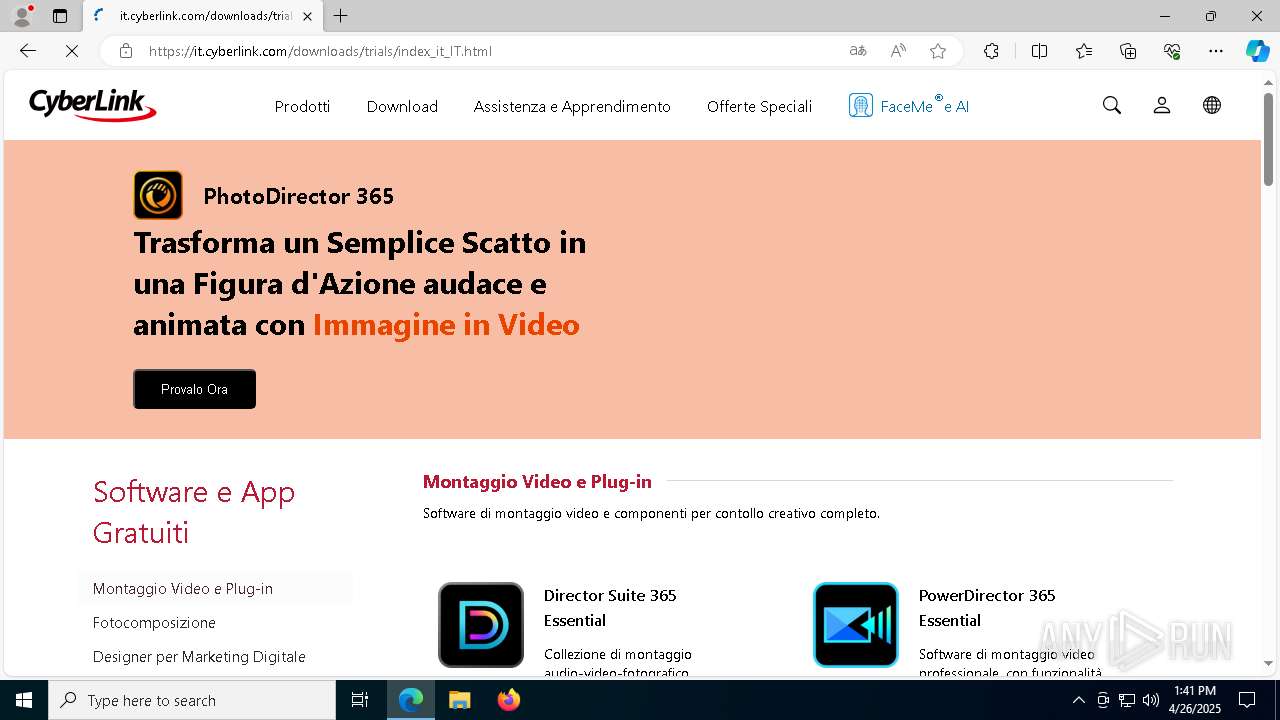Add page to favorites star

[x=938, y=51]
